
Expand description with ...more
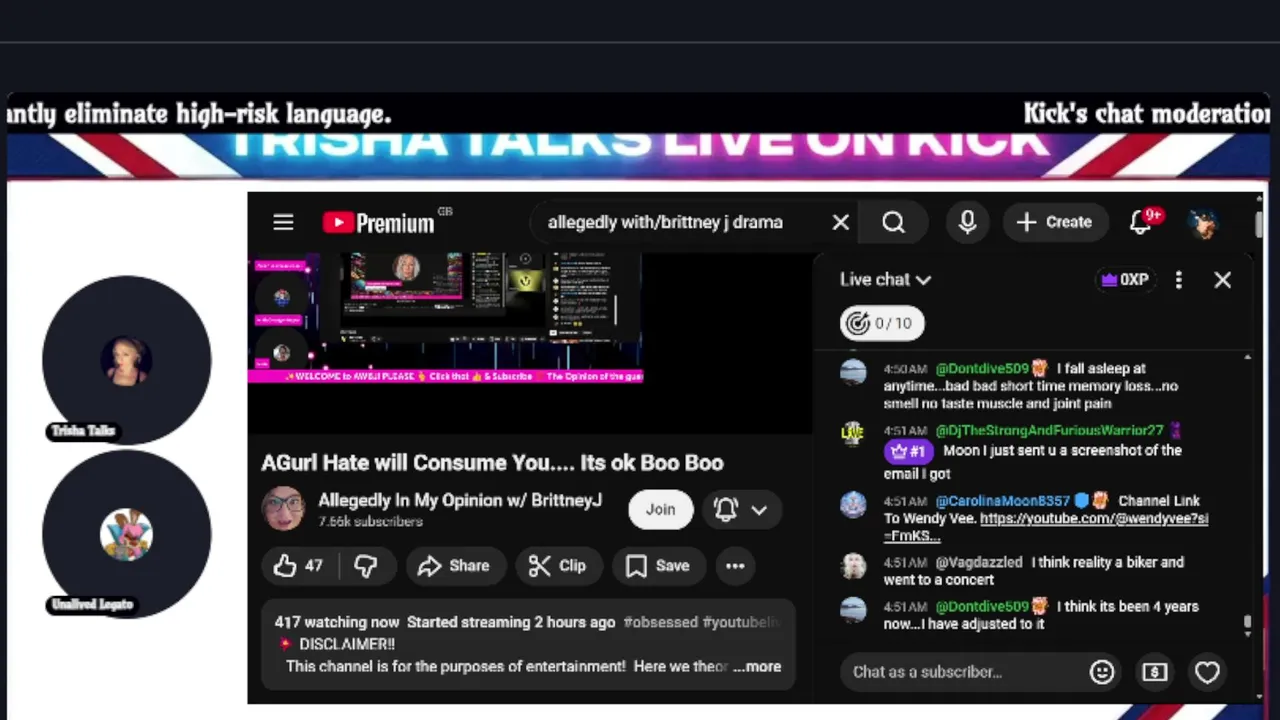tap(757, 667)
